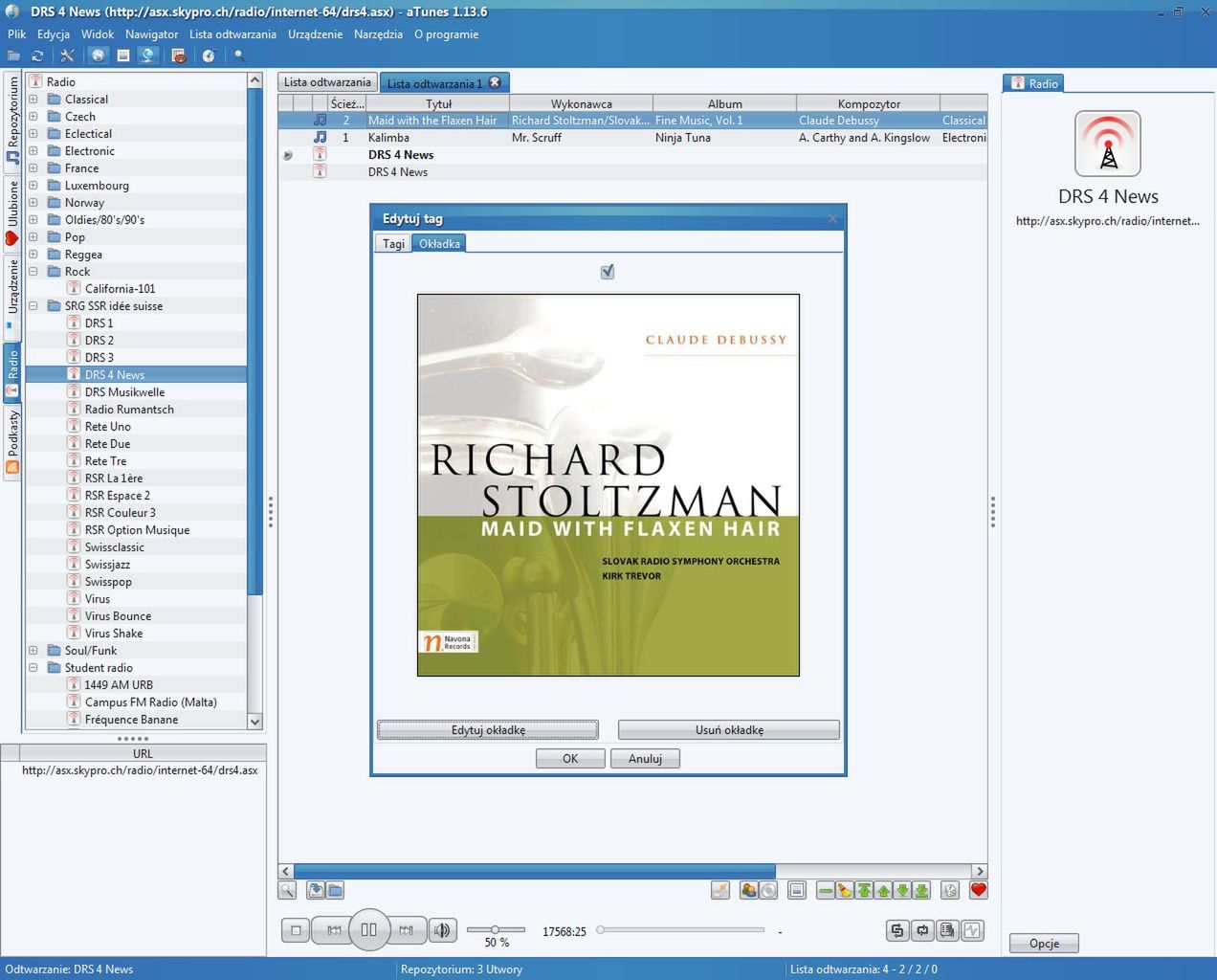
Task: Toggle shuffle mode button
Action: (x=897, y=930)
